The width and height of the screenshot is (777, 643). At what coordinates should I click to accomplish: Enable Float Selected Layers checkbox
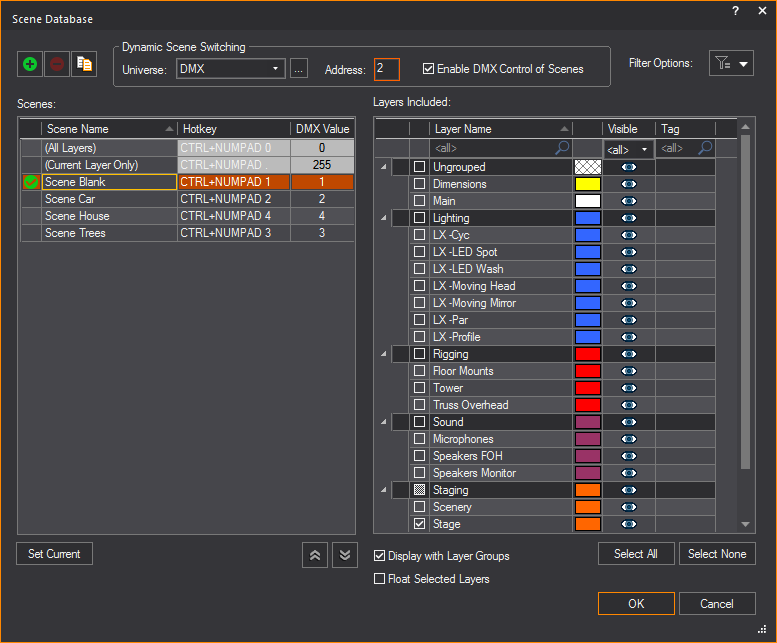click(x=379, y=579)
